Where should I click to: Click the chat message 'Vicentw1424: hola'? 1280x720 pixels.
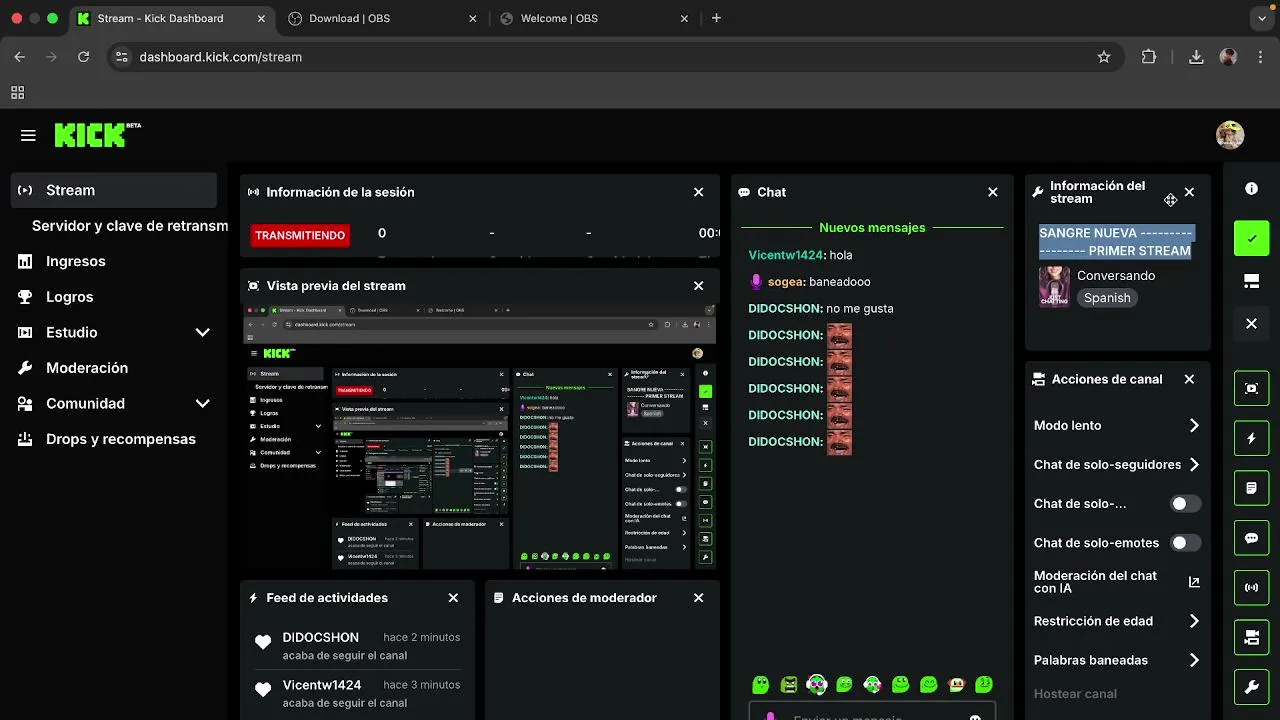point(800,255)
